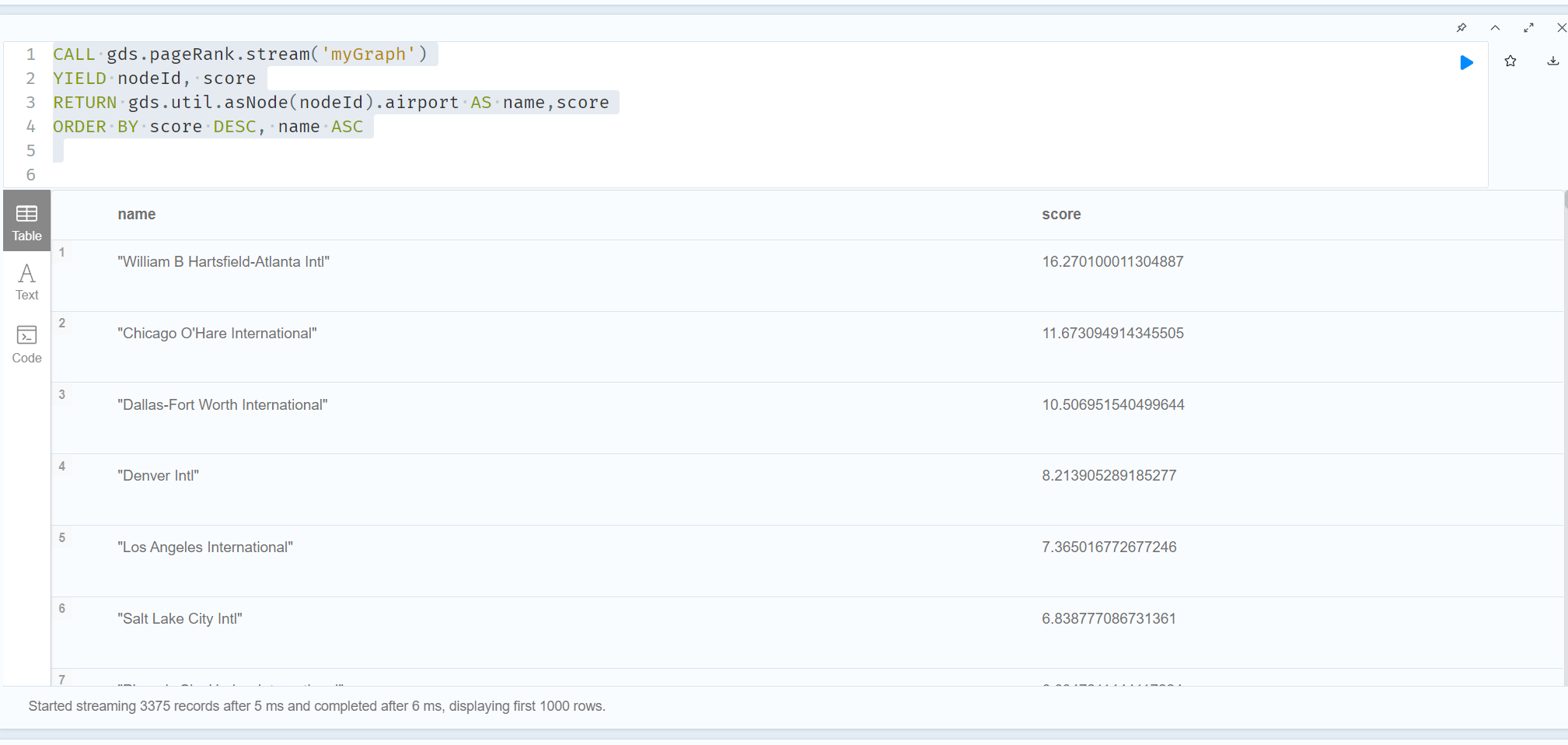Sort results by the name column header
This screenshot has height=745, width=1568.
[x=137, y=214]
